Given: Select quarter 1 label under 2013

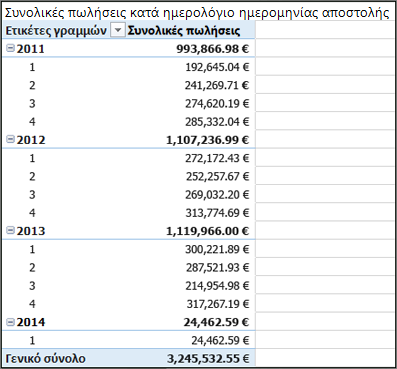Looking at the screenshot, I should (x=32, y=249).
